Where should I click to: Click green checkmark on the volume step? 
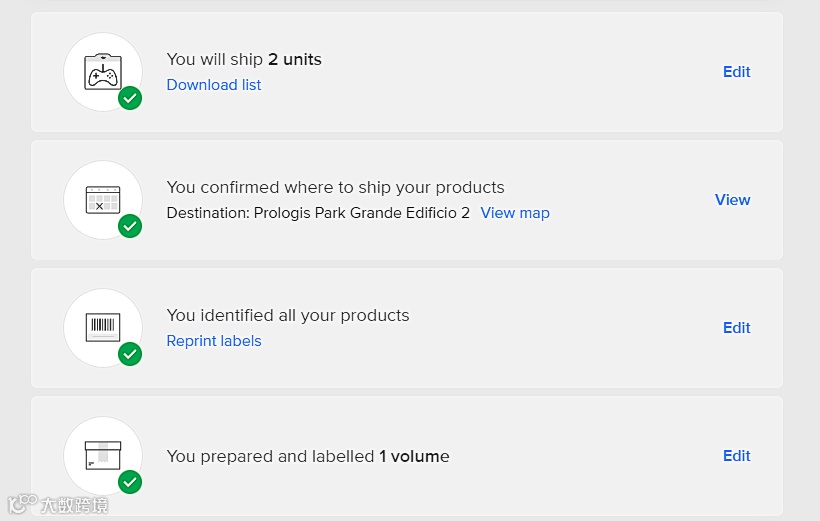click(x=130, y=482)
